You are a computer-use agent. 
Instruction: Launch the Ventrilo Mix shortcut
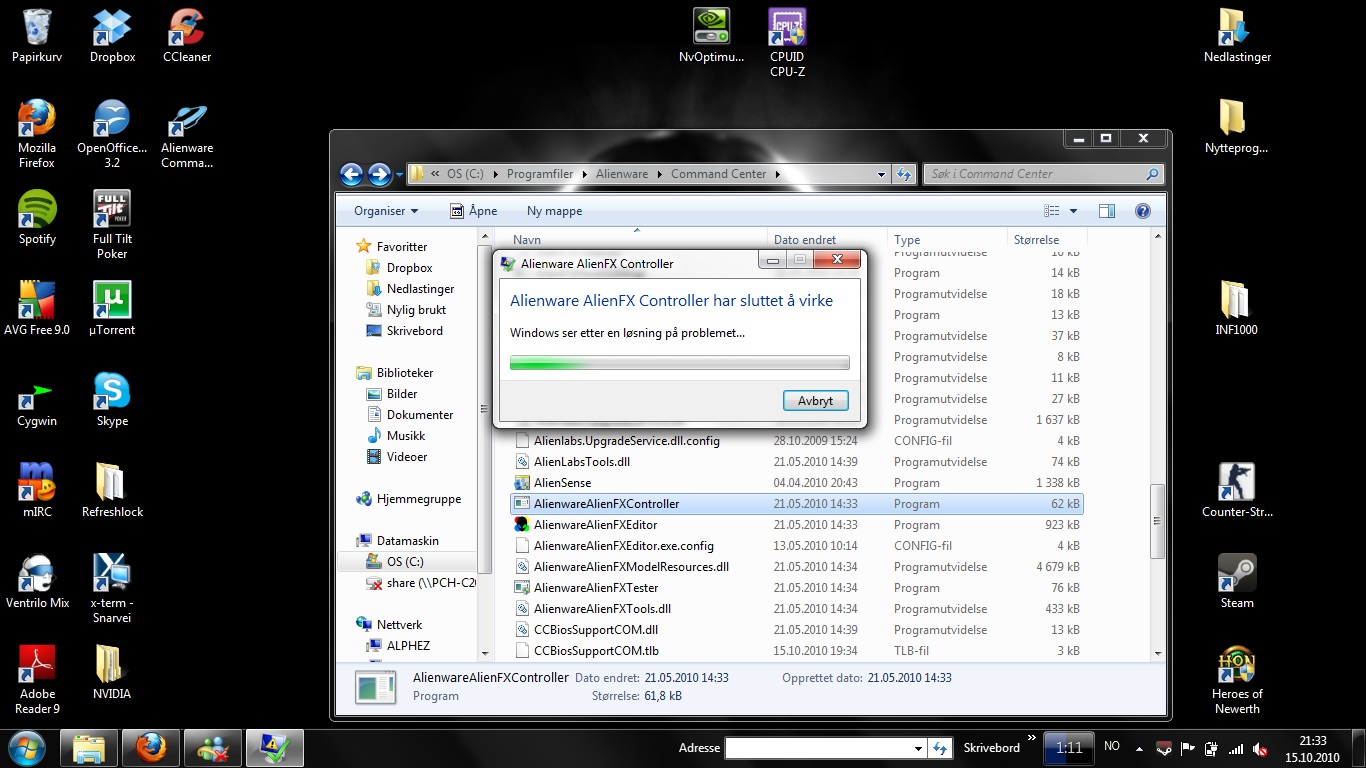(x=37, y=581)
